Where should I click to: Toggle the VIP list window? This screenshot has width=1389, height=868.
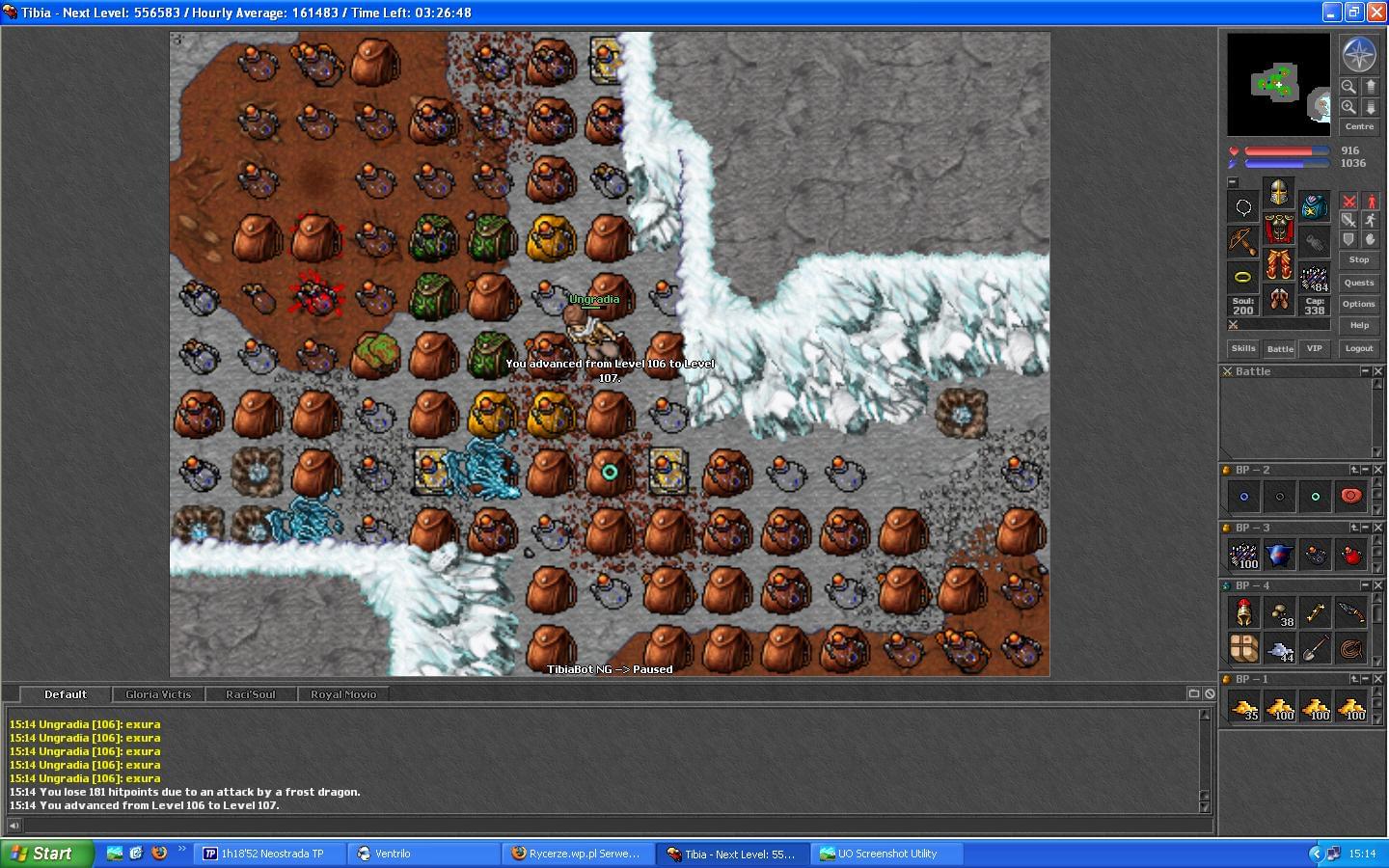[1314, 348]
